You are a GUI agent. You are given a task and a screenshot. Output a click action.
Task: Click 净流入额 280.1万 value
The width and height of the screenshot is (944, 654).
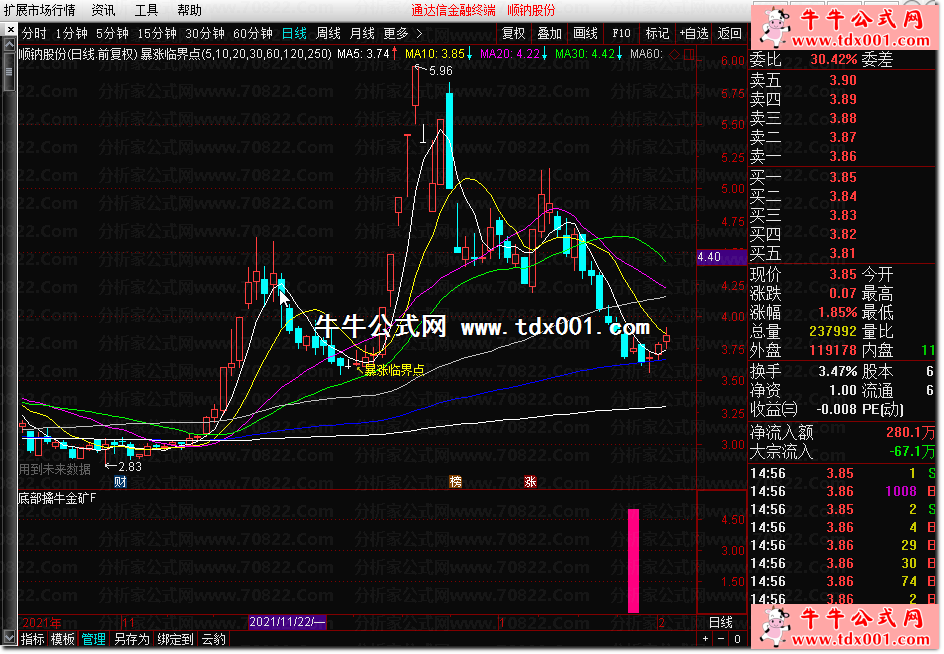(x=910, y=432)
